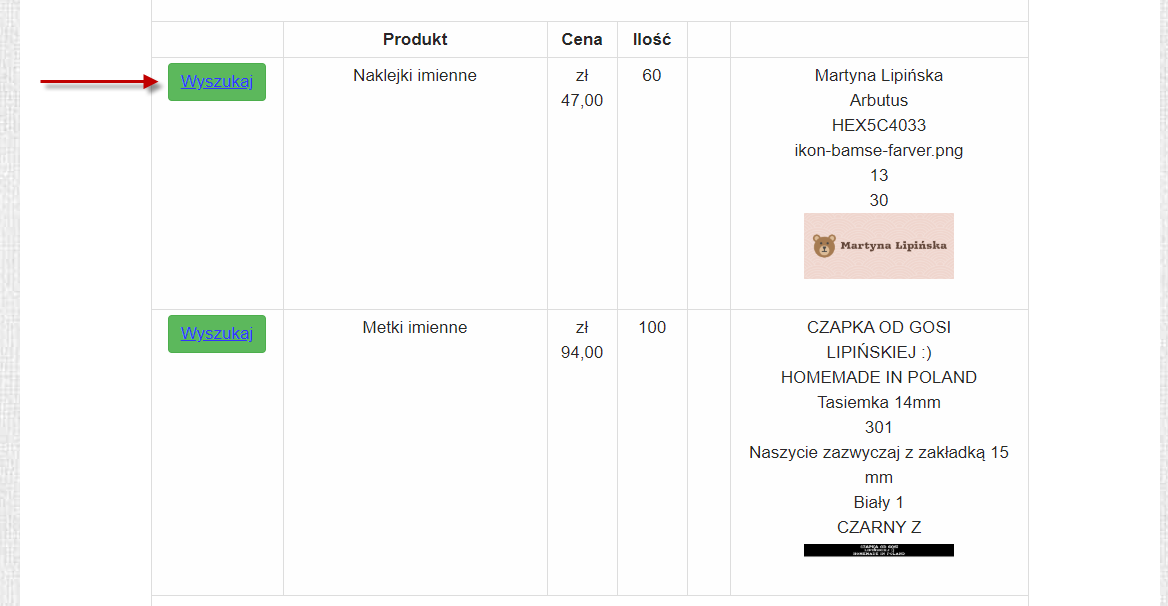
Task: Click the CZARNY Z color detail
Action: point(879,527)
